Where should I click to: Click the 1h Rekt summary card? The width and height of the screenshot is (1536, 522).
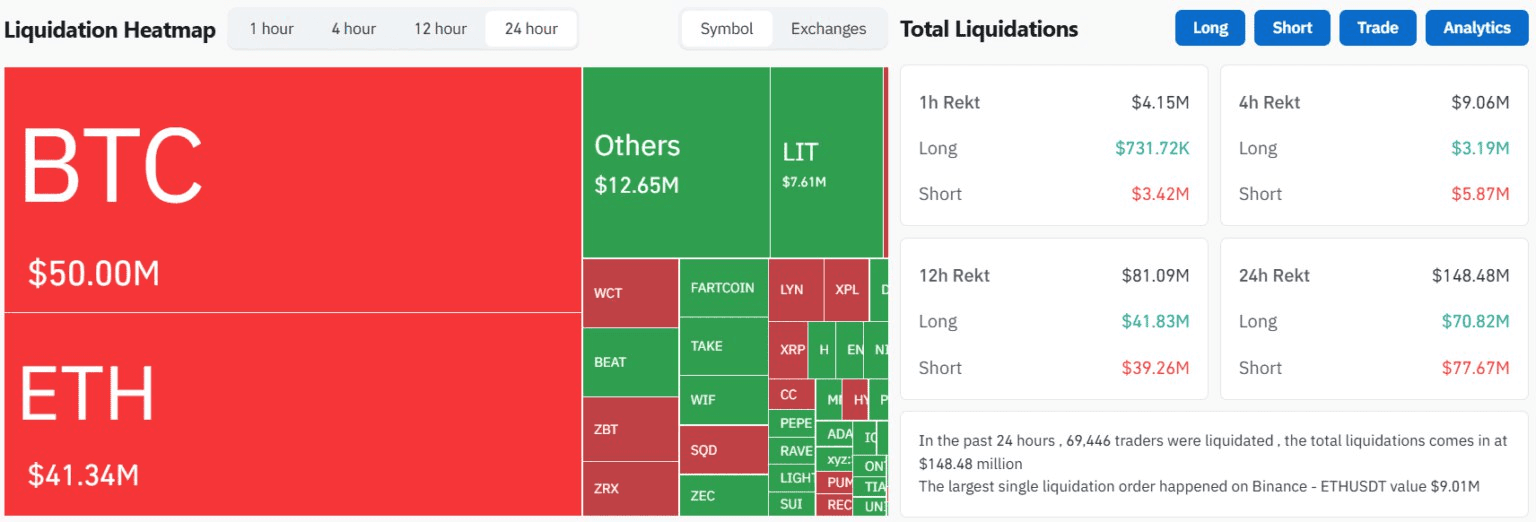pos(1054,146)
